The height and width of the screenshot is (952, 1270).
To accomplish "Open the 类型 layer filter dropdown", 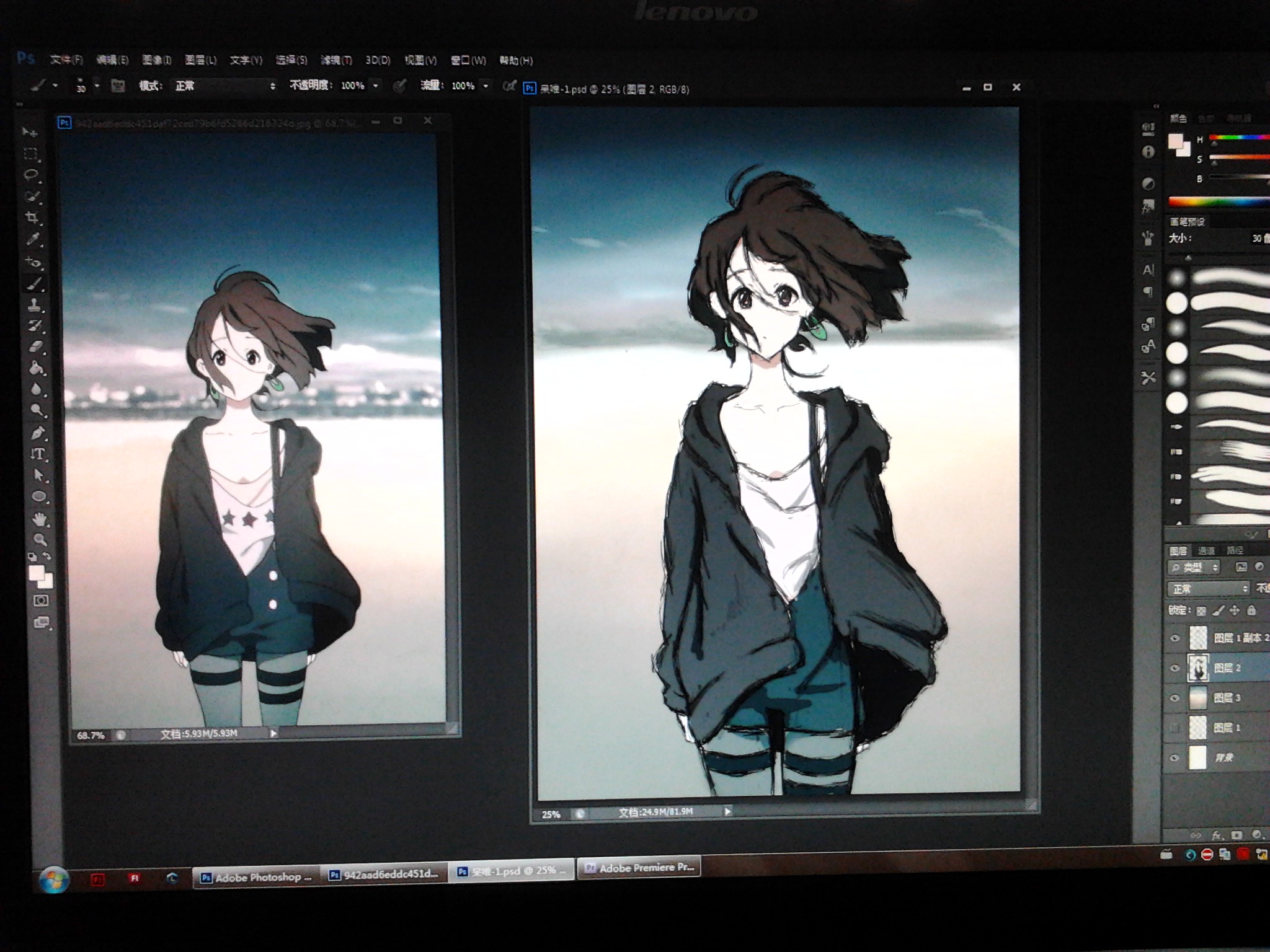I will point(1194,567).
